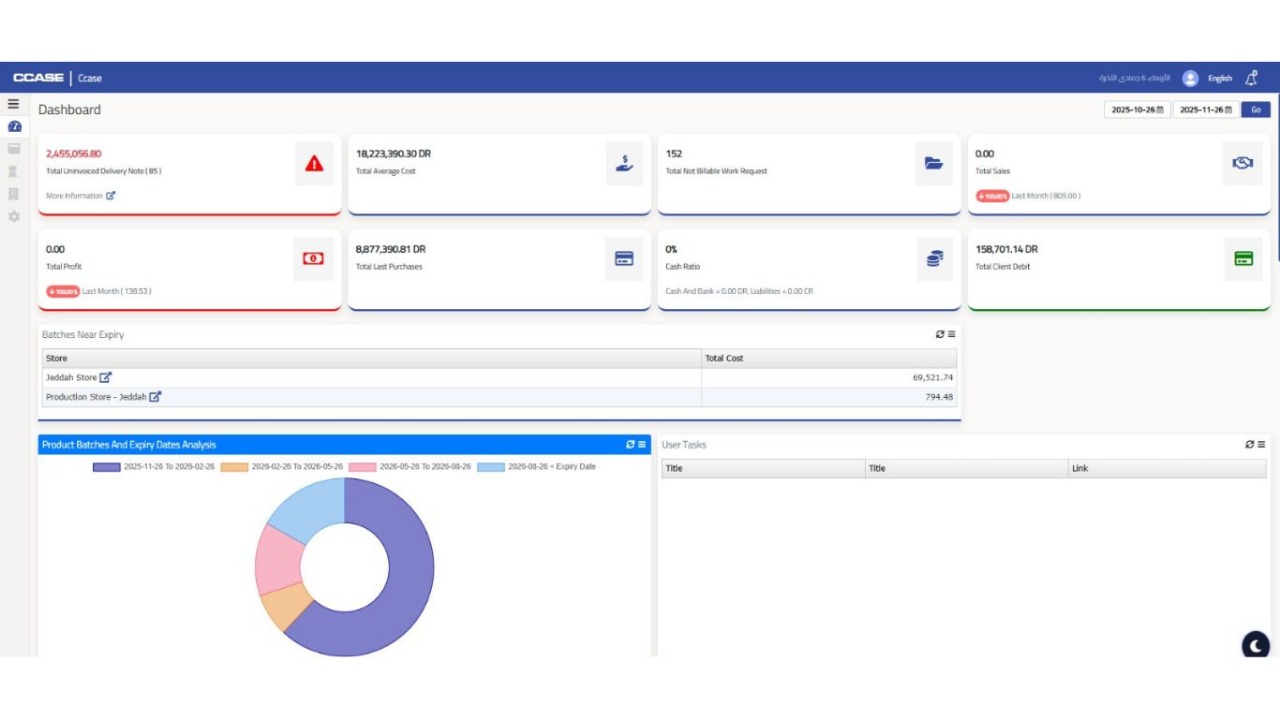
Task: Open the hamburger sidebar menu
Action: [13, 104]
